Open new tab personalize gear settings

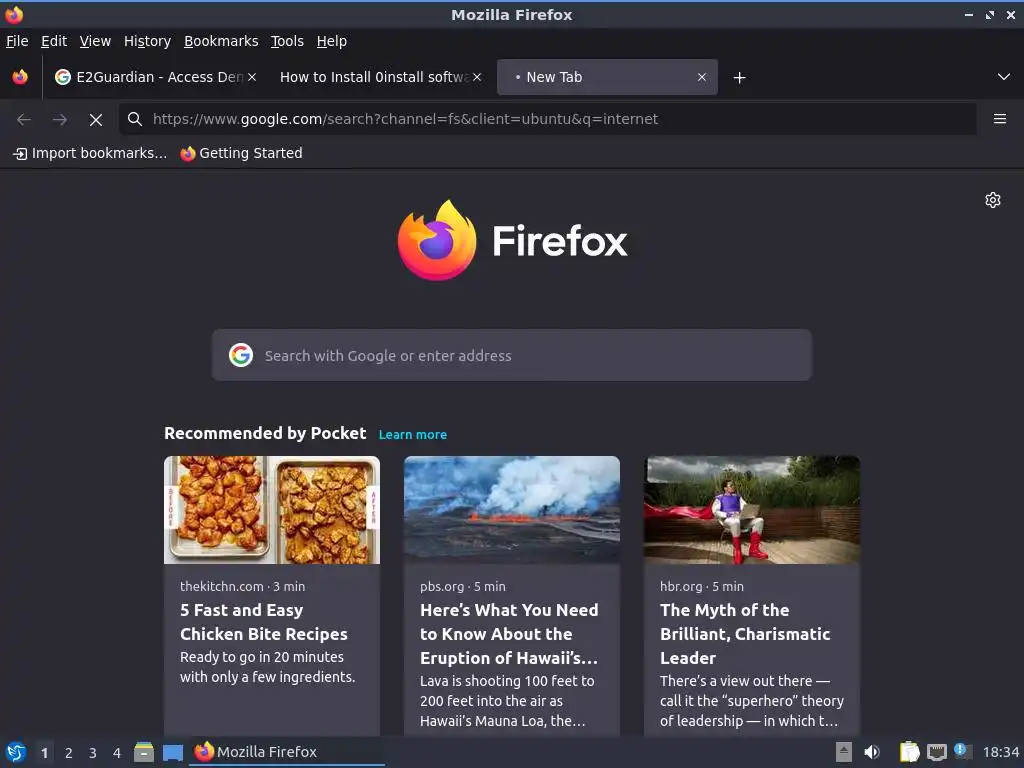(993, 200)
